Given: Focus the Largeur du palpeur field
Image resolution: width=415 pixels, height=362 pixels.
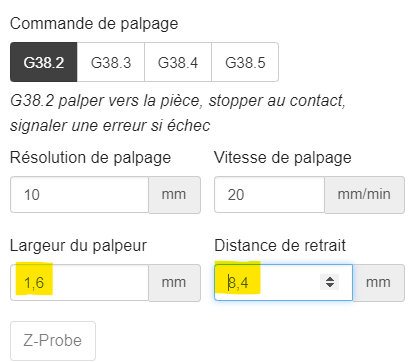Looking at the screenshot, I should 79,283.
